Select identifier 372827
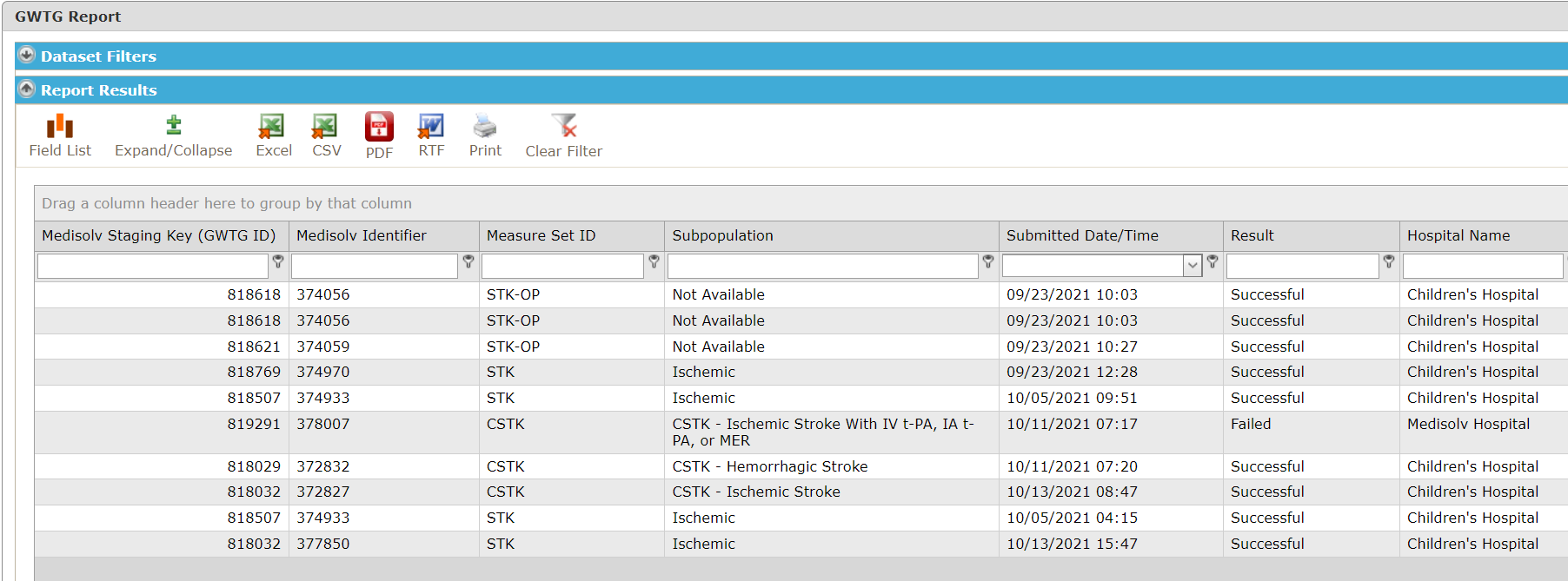1568x581 pixels. point(323,492)
